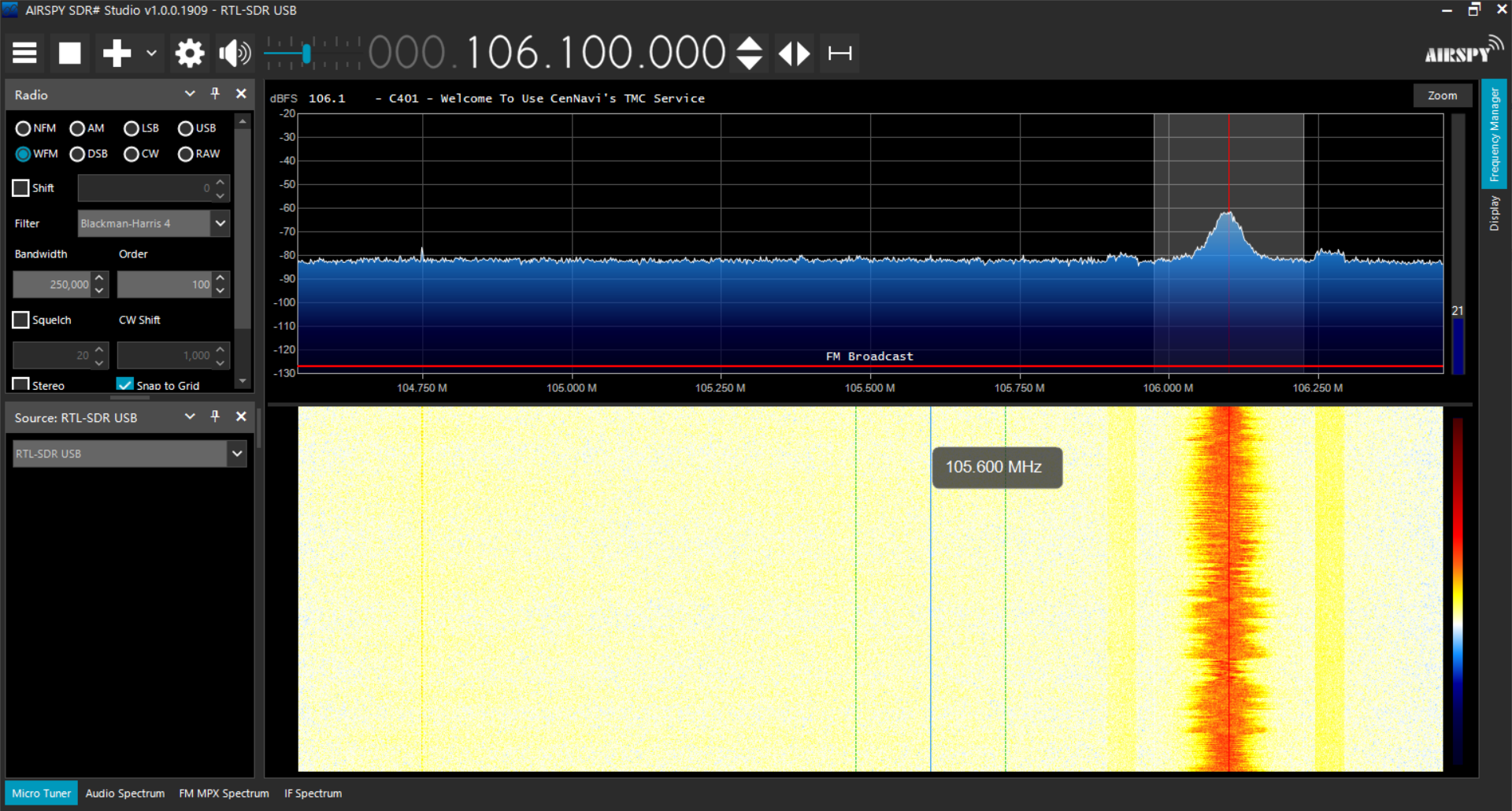The image size is (1512, 811).
Task: Toggle the Stereo checkbox
Action: (20, 384)
